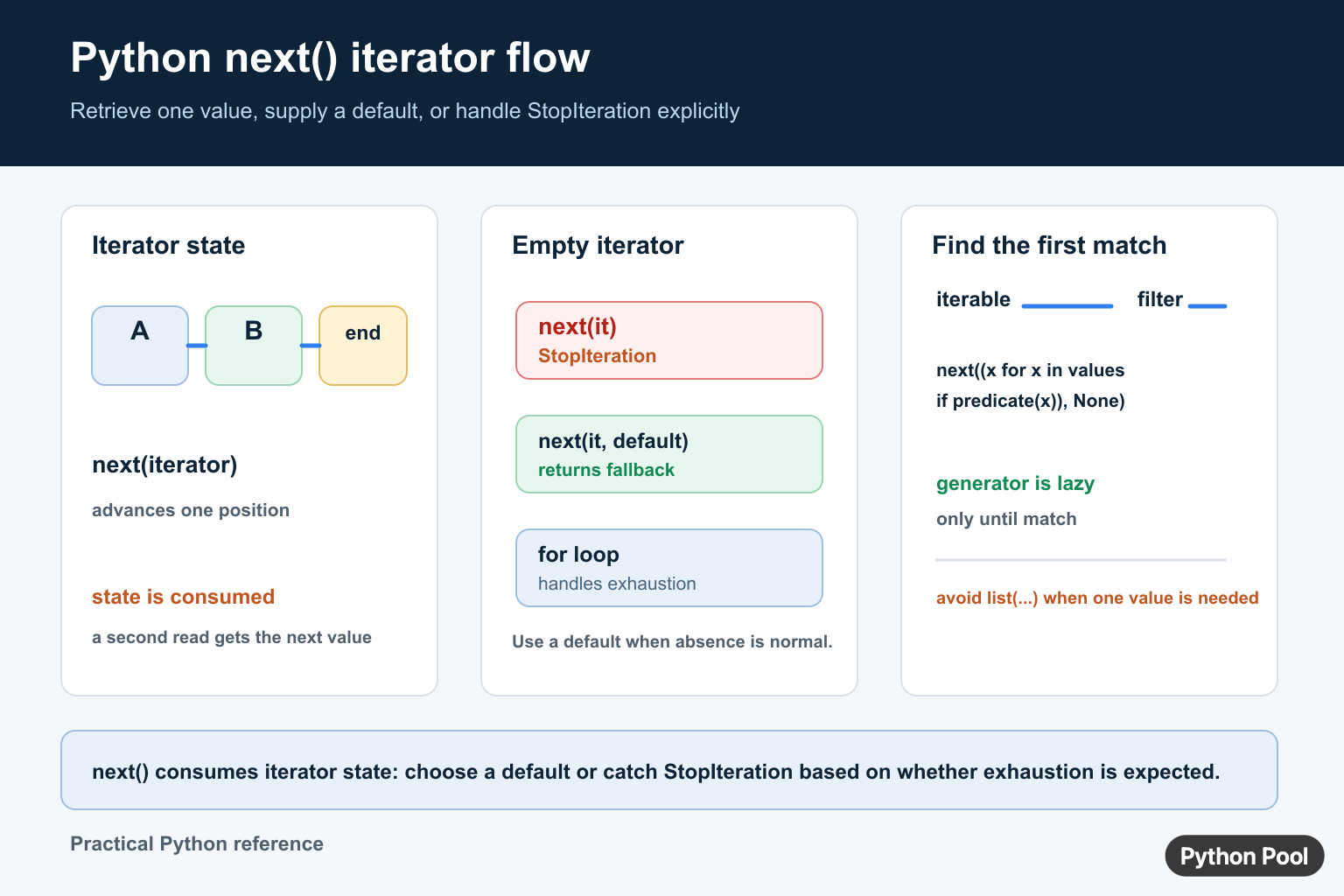Click the orange 'state is consumed' text

(x=183, y=597)
